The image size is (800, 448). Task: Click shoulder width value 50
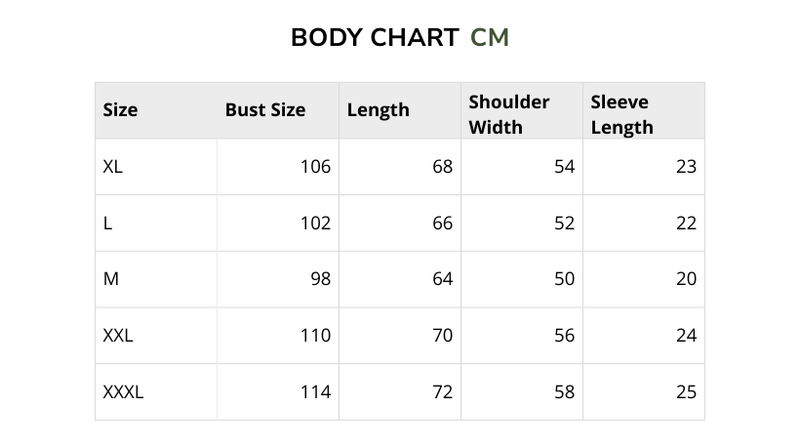pyautogui.click(x=564, y=279)
